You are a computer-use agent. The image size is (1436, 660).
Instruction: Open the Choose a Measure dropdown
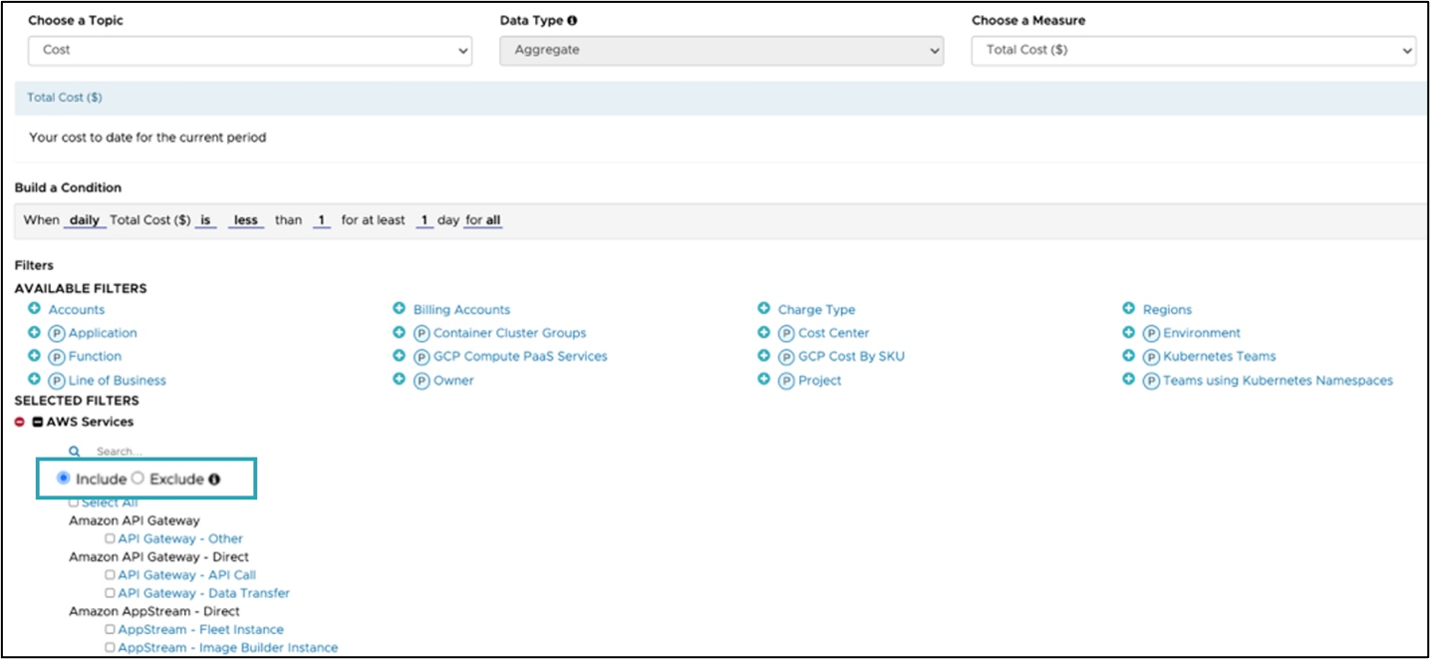pyautogui.click(x=1194, y=50)
